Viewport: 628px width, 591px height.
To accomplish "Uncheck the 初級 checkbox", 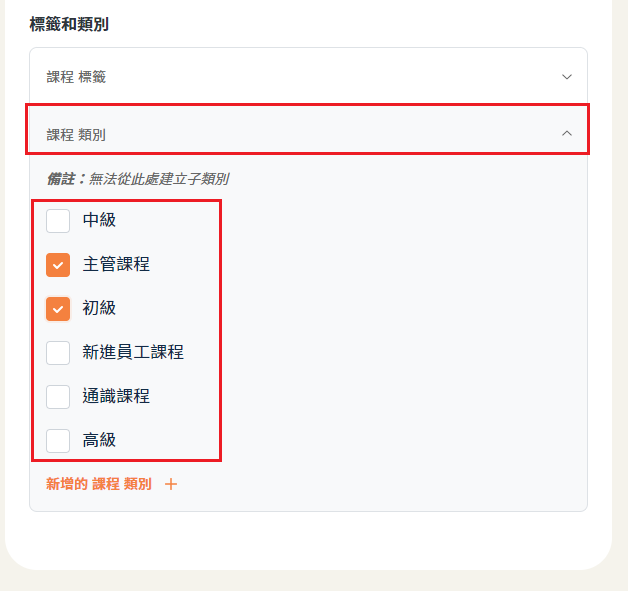I will click(x=58, y=308).
